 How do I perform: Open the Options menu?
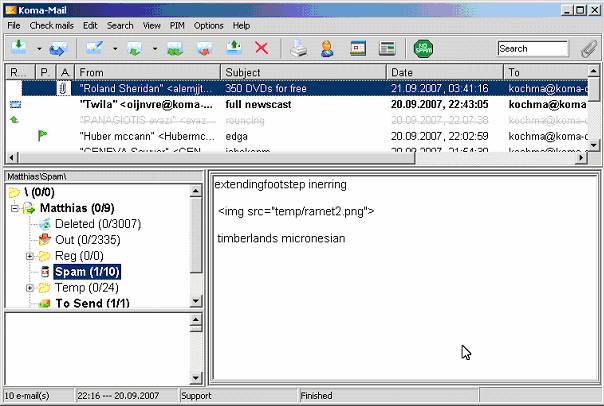point(208,26)
